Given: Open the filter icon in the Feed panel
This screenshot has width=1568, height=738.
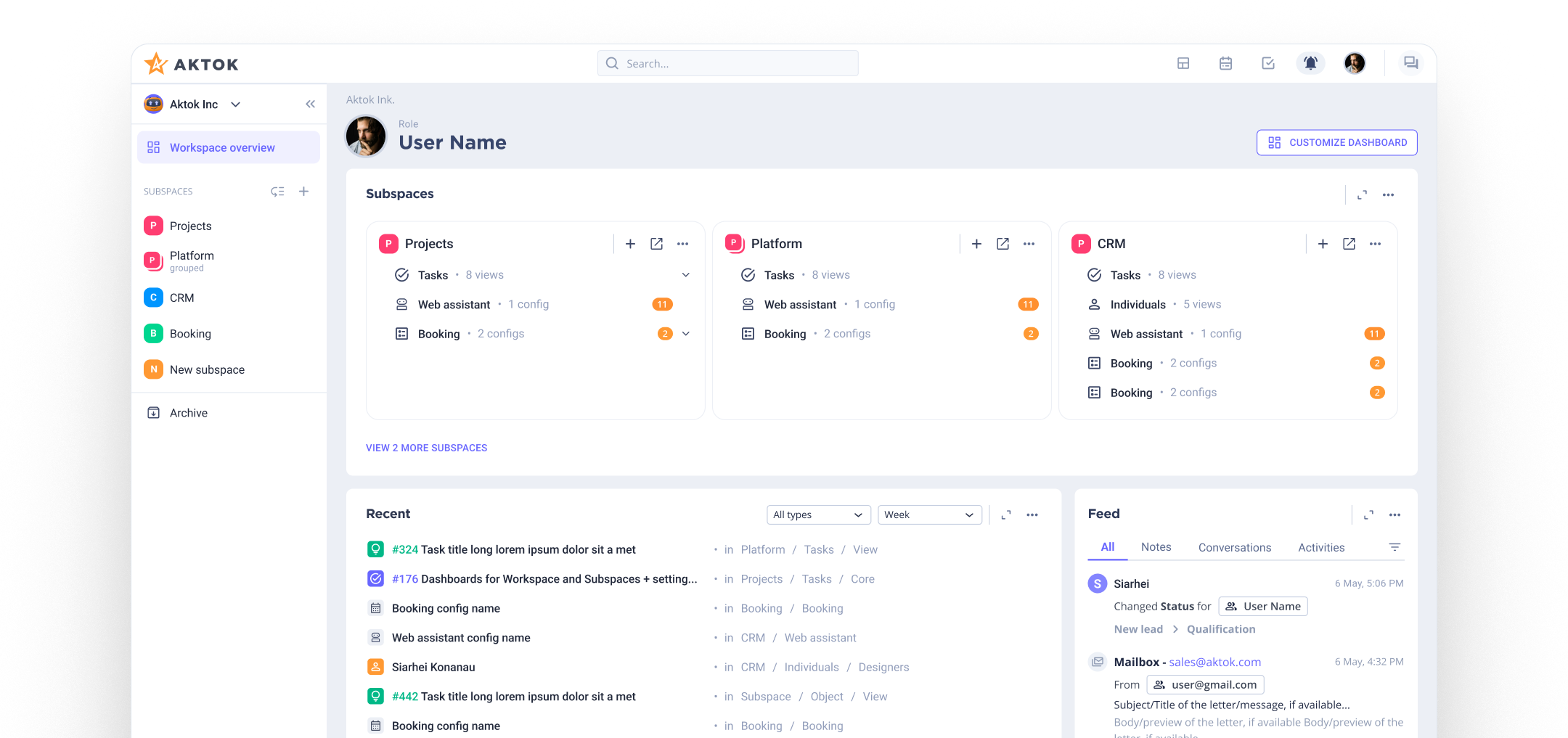Looking at the screenshot, I should [1395, 546].
